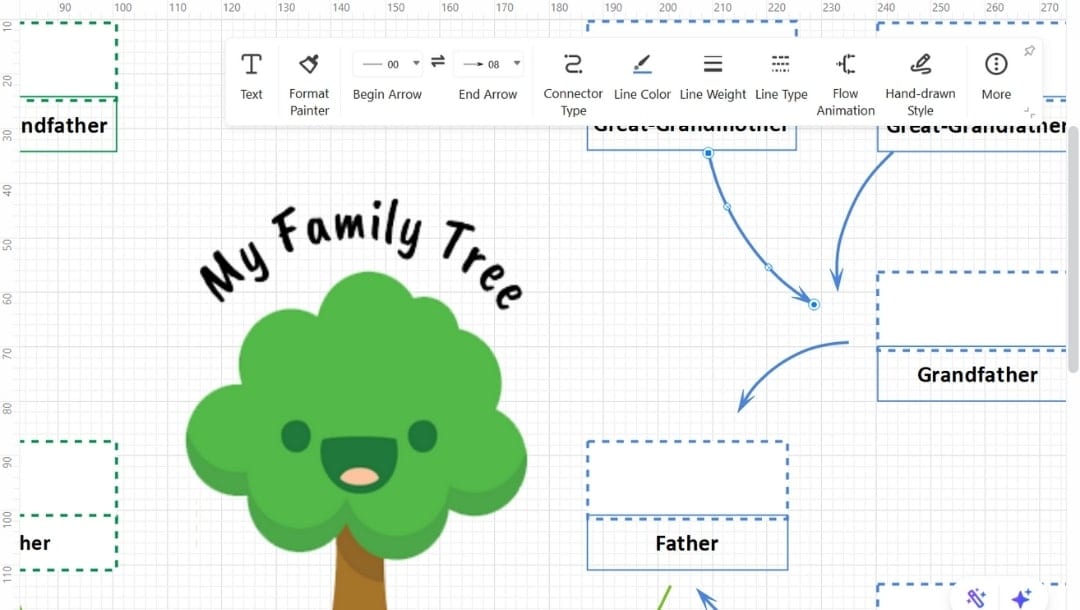Viewport: 1080px width, 610px height.
Task: Enable Flow Animation
Action: (x=845, y=85)
